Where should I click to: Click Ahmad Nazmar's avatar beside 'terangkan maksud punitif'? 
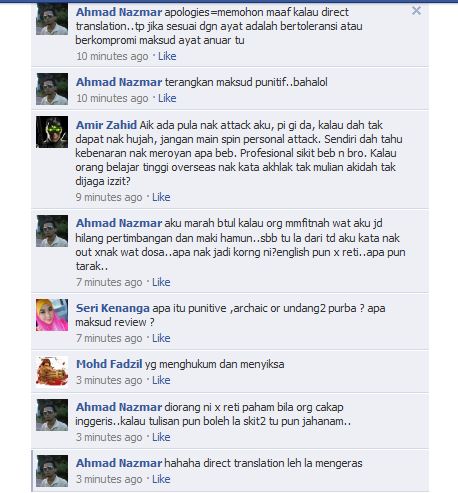click(x=52, y=89)
